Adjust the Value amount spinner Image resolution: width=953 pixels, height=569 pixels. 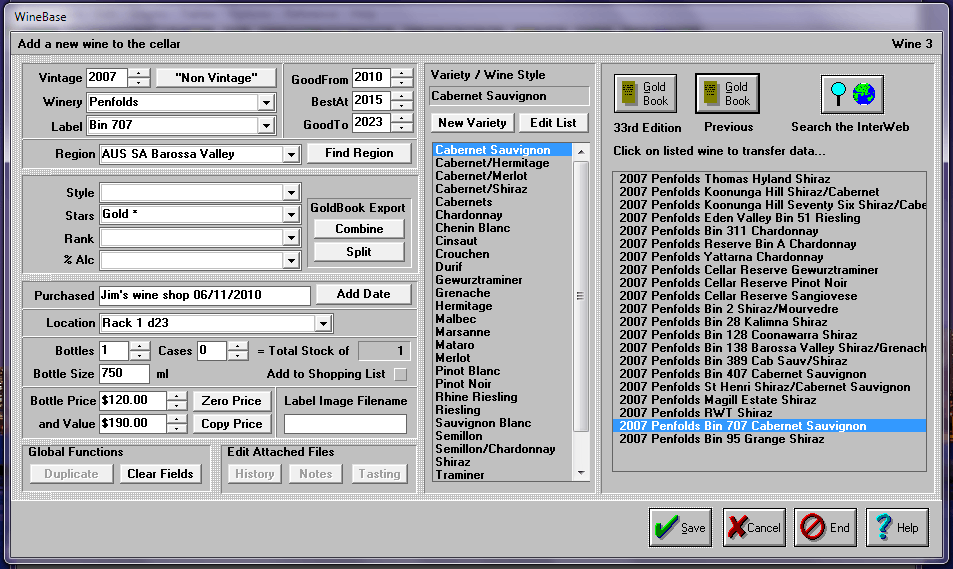pos(176,424)
